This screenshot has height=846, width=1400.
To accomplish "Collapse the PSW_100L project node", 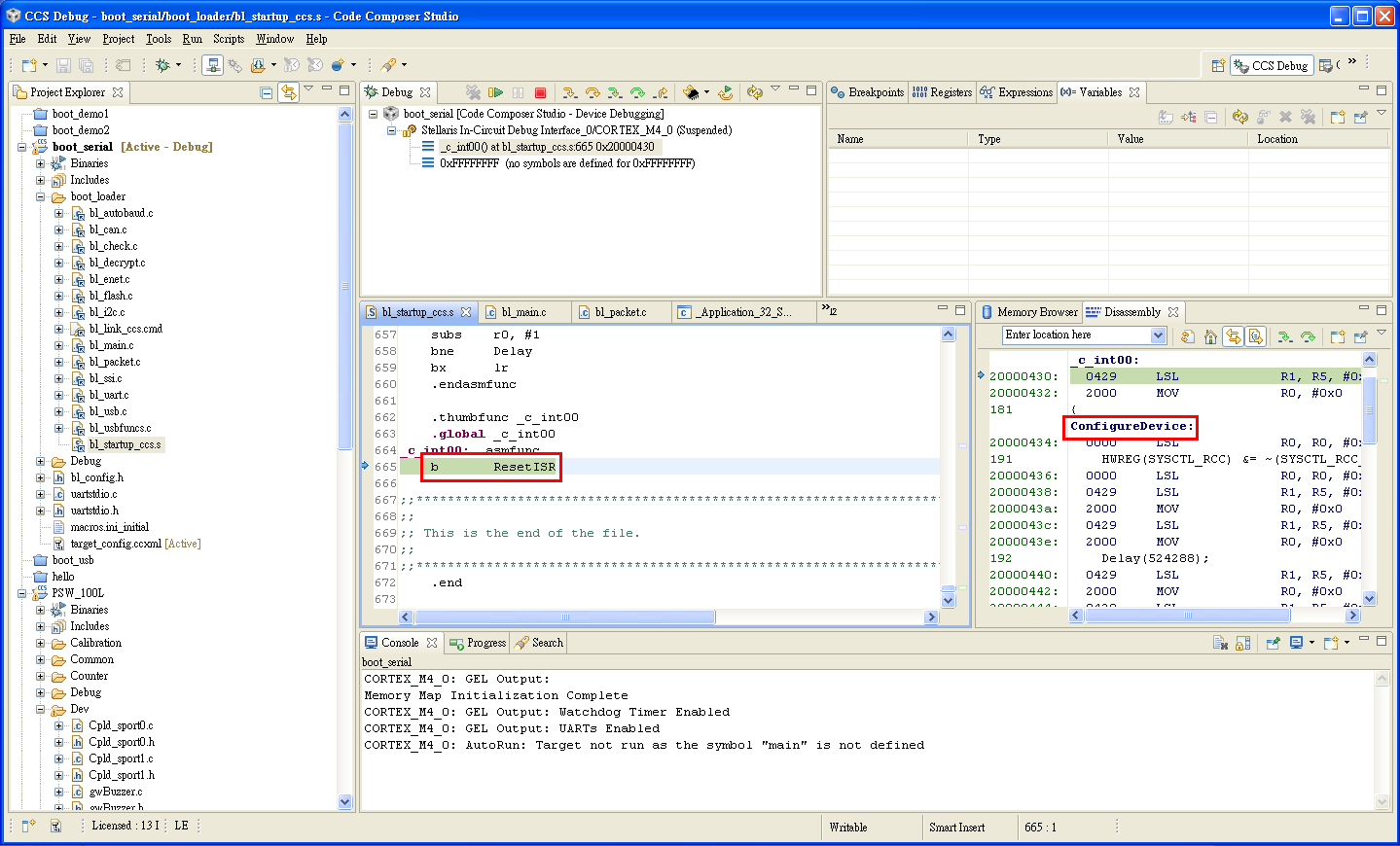I will tap(21, 593).
